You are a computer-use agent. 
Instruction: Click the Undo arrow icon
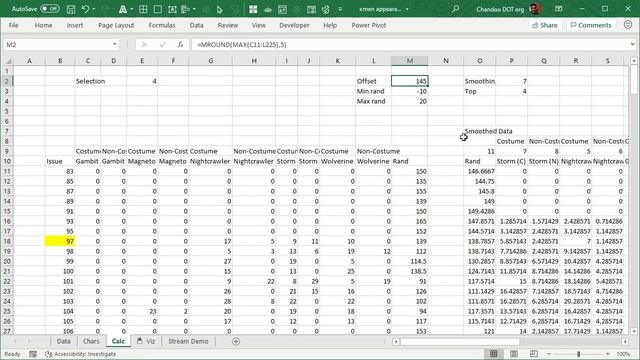pyautogui.click(x=85, y=9)
